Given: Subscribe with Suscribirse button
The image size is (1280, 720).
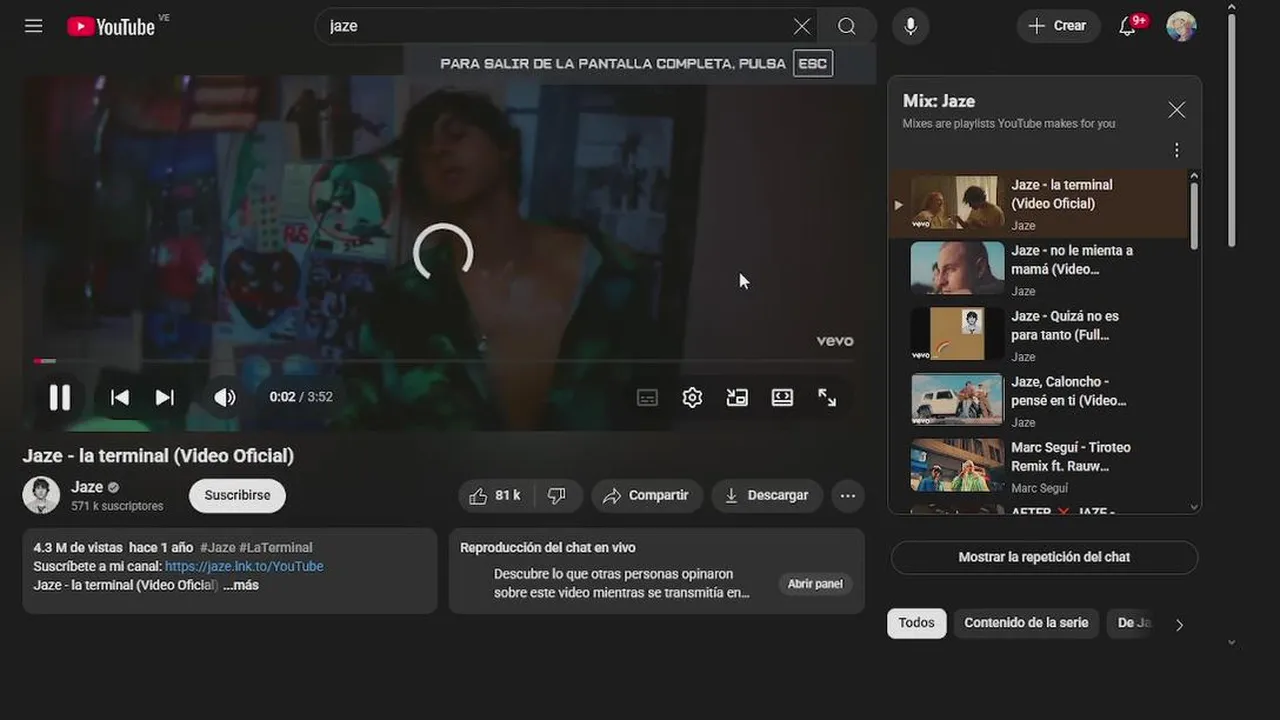Looking at the screenshot, I should click(x=237, y=495).
